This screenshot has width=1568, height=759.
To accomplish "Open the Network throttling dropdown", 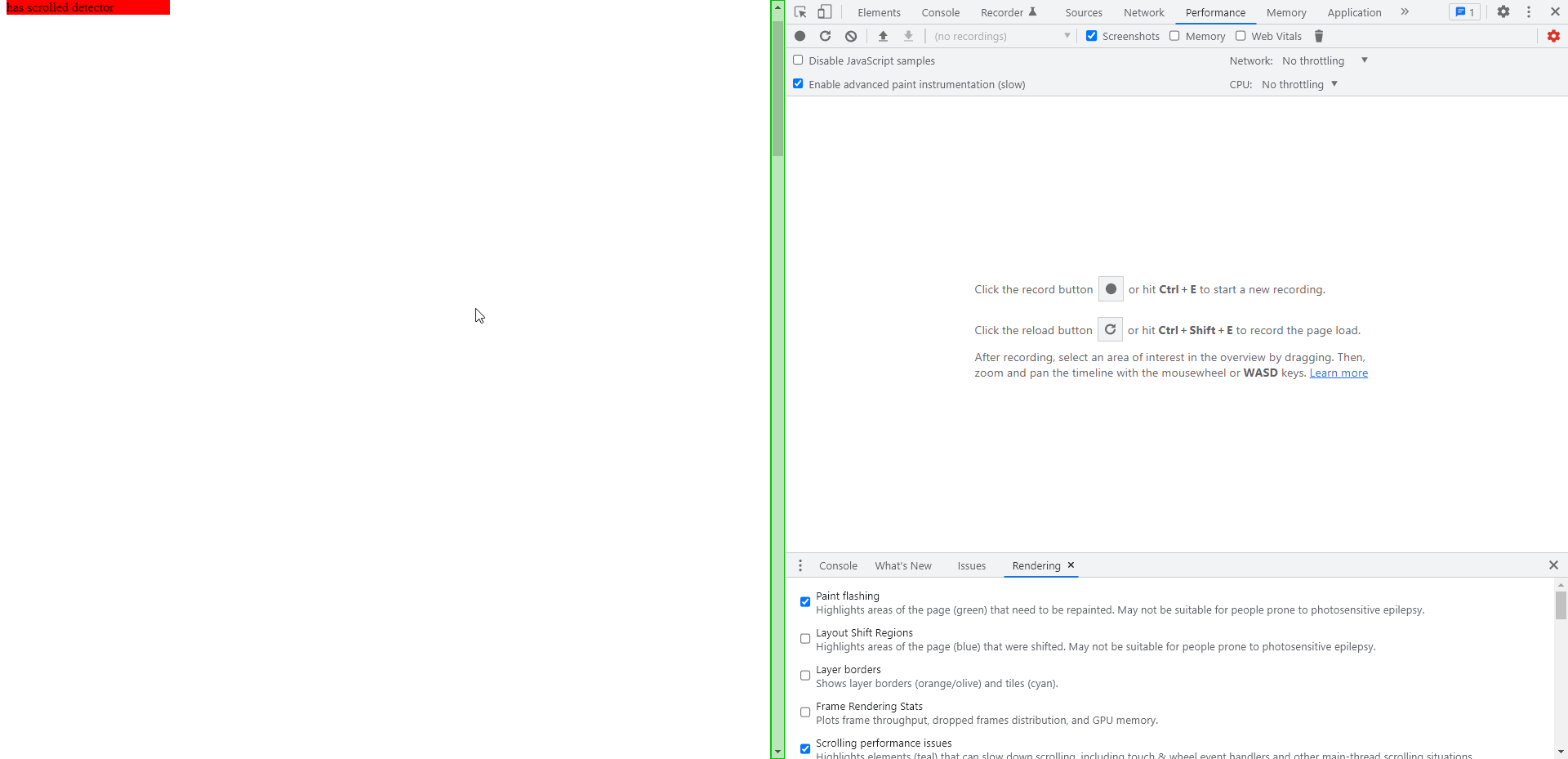I will point(1325,60).
